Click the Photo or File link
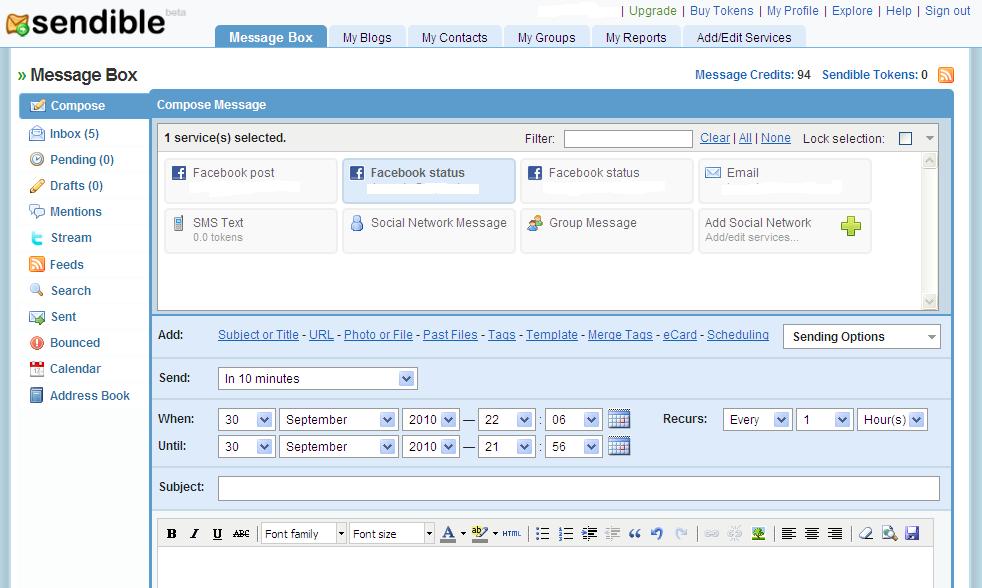 [378, 335]
